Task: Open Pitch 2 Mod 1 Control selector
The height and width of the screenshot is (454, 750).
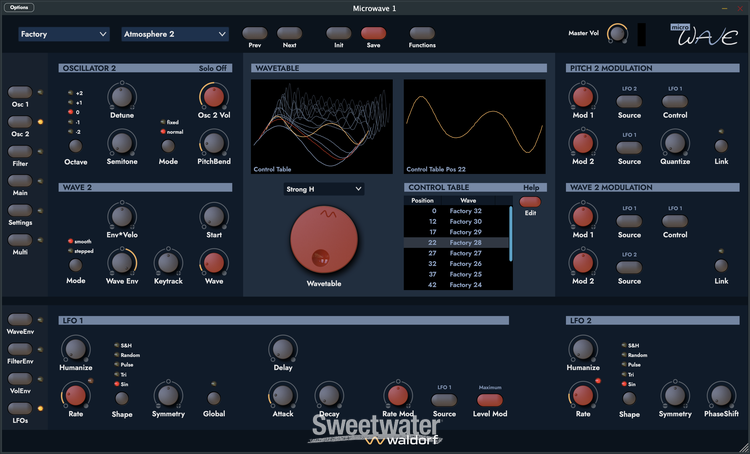Action: click(675, 101)
